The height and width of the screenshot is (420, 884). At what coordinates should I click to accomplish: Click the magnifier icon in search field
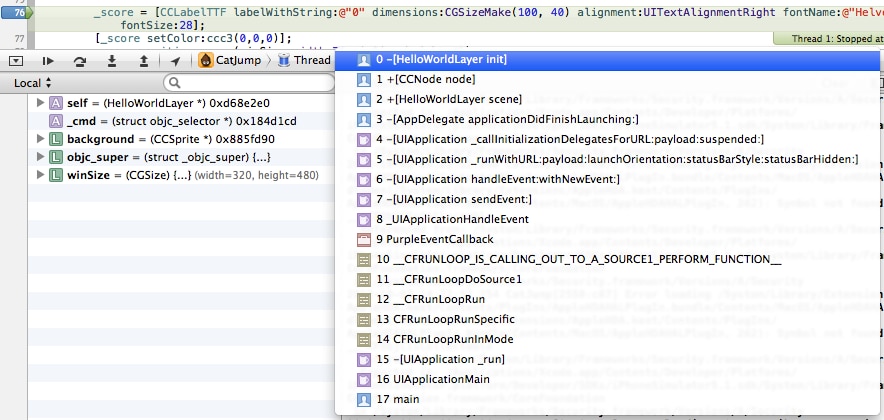(174, 83)
